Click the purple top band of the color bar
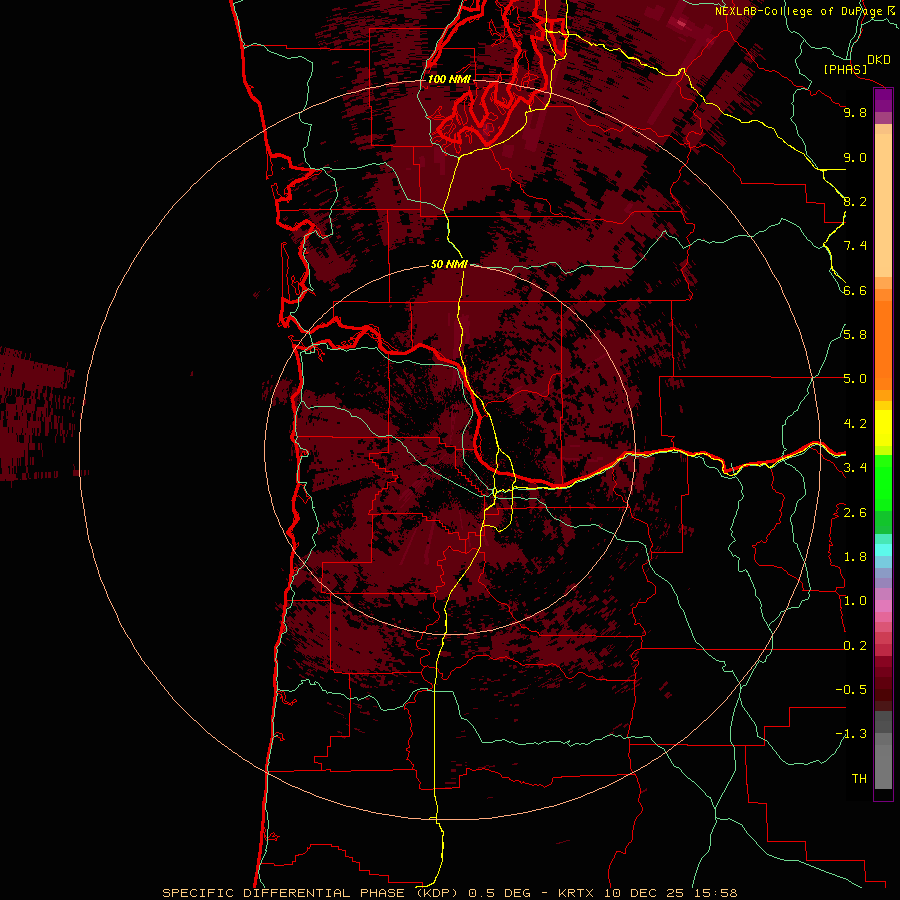Viewport: 900px width, 900px height. [x=883, y=101]
